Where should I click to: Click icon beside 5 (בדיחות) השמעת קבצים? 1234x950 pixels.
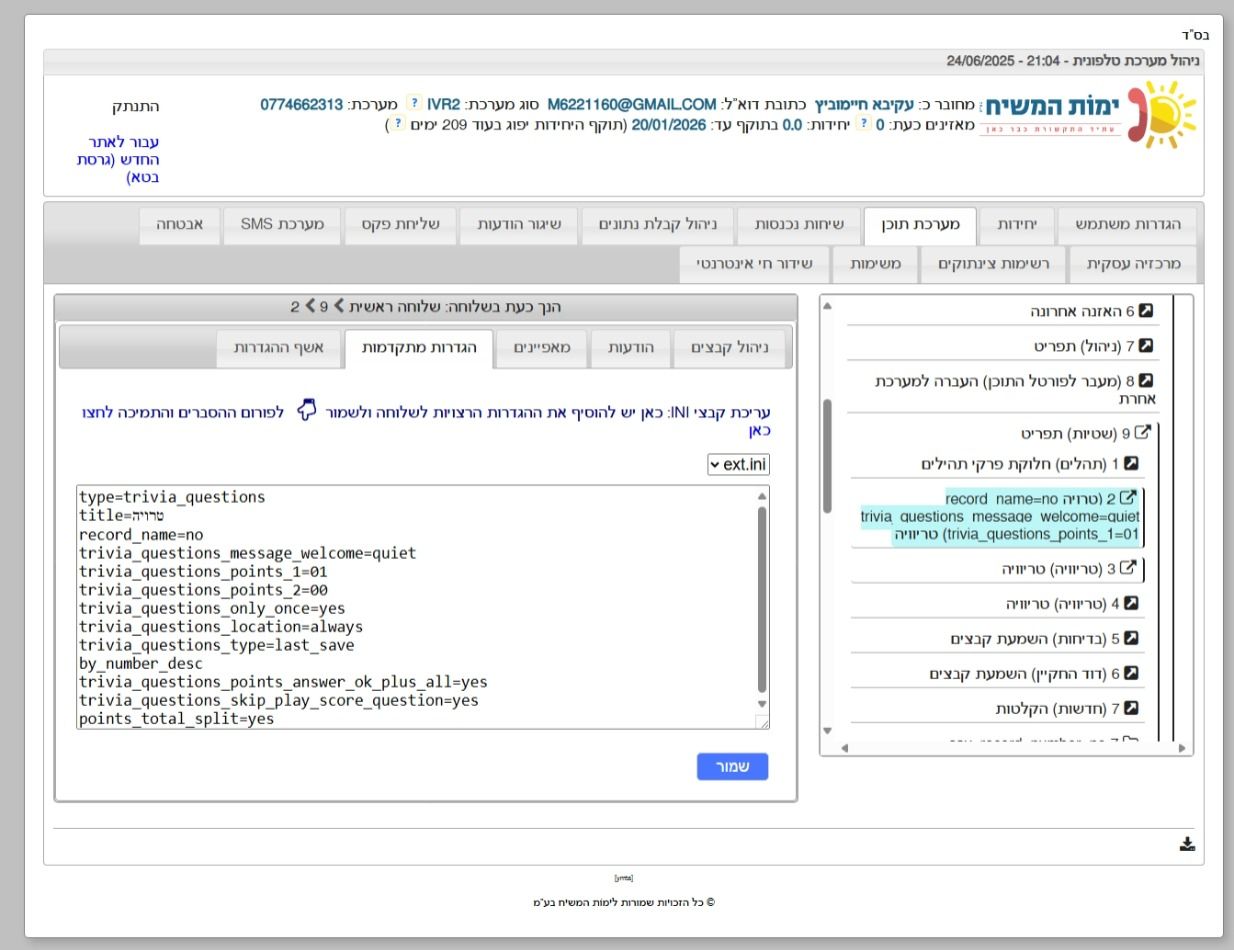click(1131, 638)
